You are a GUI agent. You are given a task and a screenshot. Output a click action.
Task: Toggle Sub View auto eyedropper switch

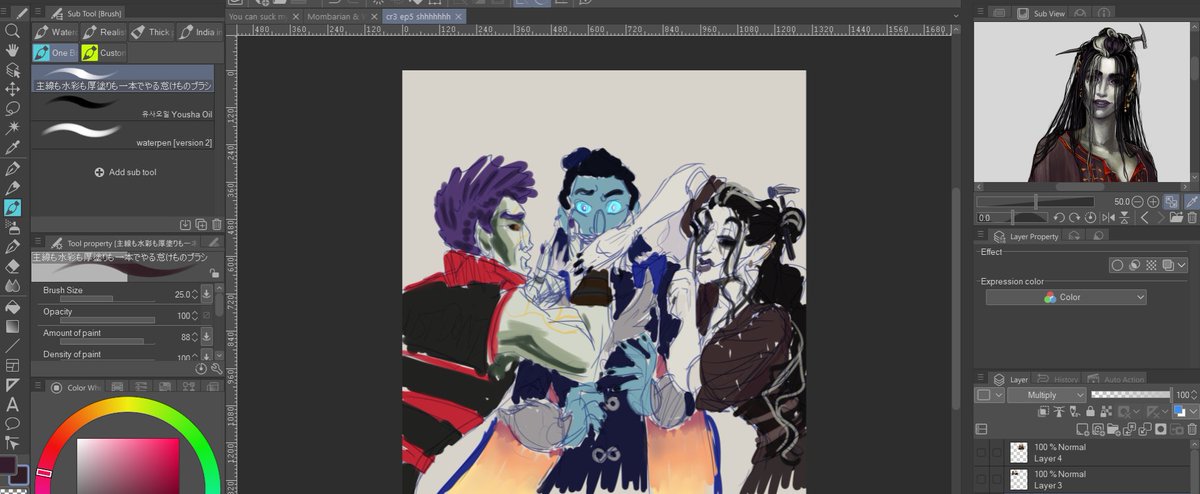(1192, 201)
